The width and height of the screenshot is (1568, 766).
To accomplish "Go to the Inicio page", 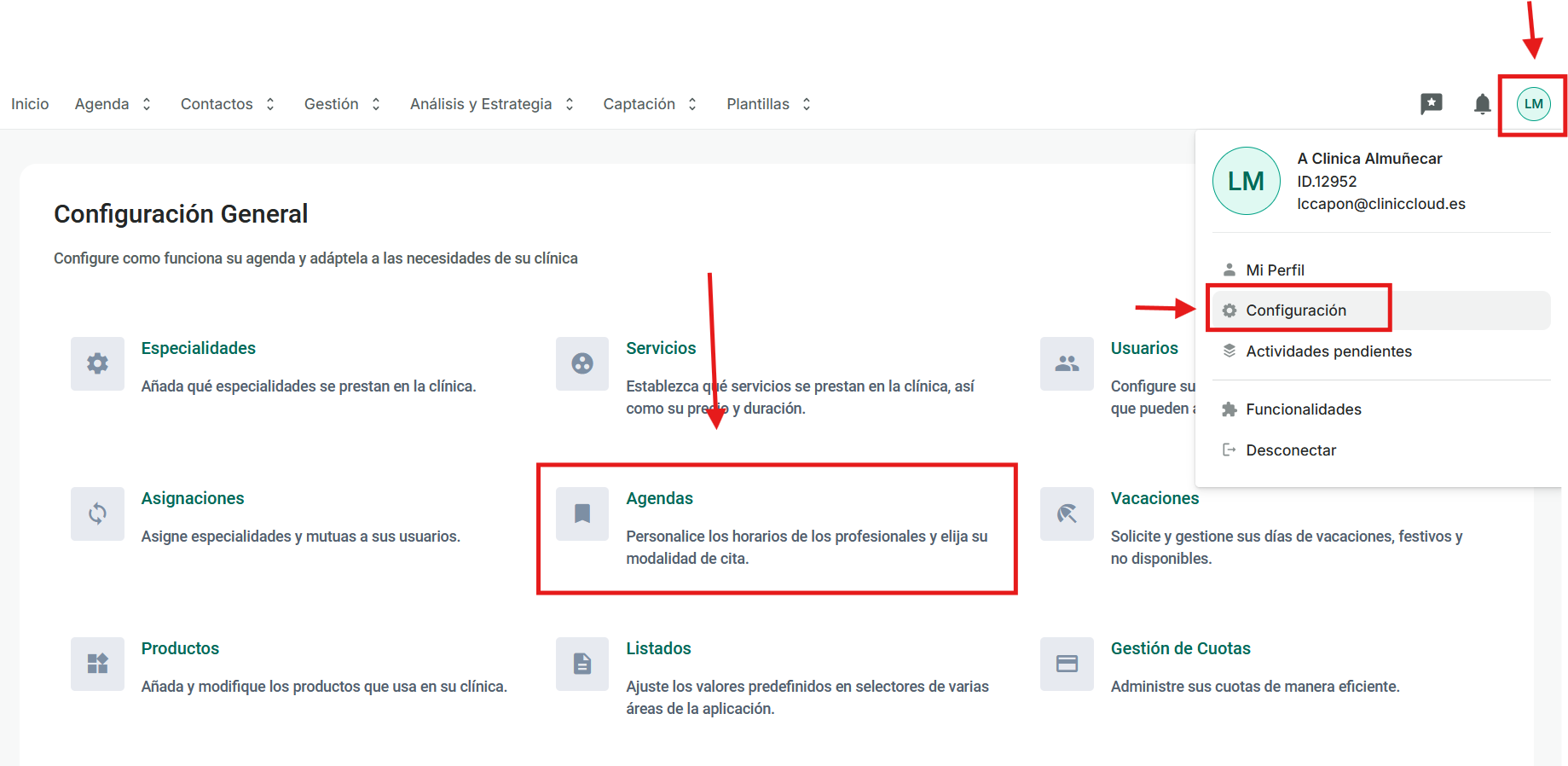I will [30, 104].
